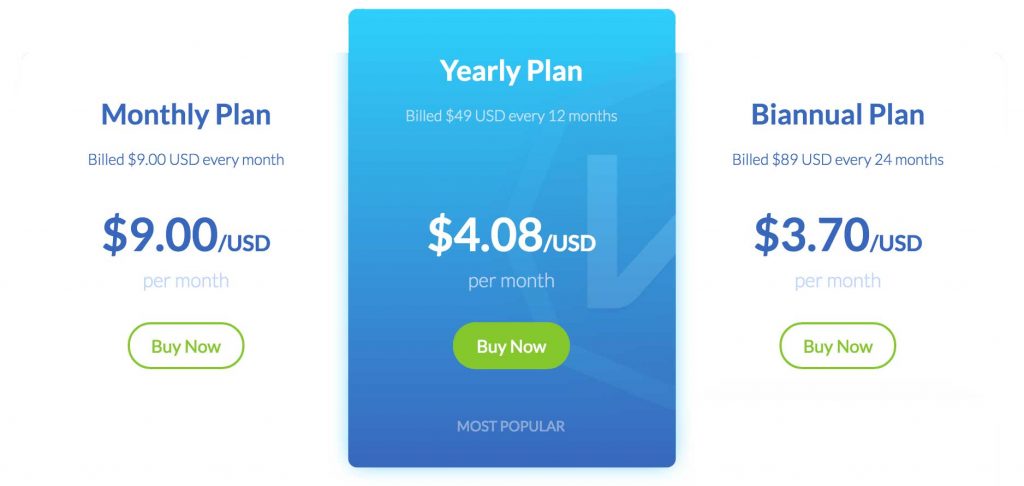1024x486 pixels.
Task: Click 'per month' under the $4.08 price
Action: pyautogui.click(x=511, y=282)
